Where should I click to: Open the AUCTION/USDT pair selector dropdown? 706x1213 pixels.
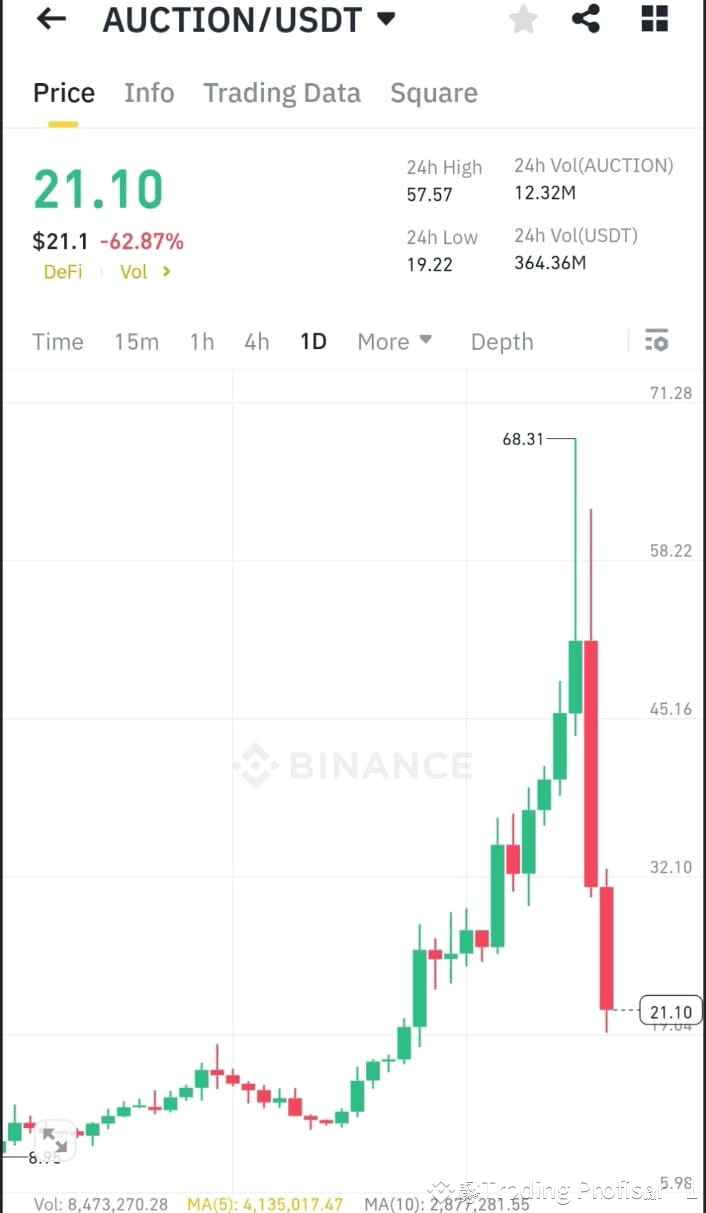385,19
